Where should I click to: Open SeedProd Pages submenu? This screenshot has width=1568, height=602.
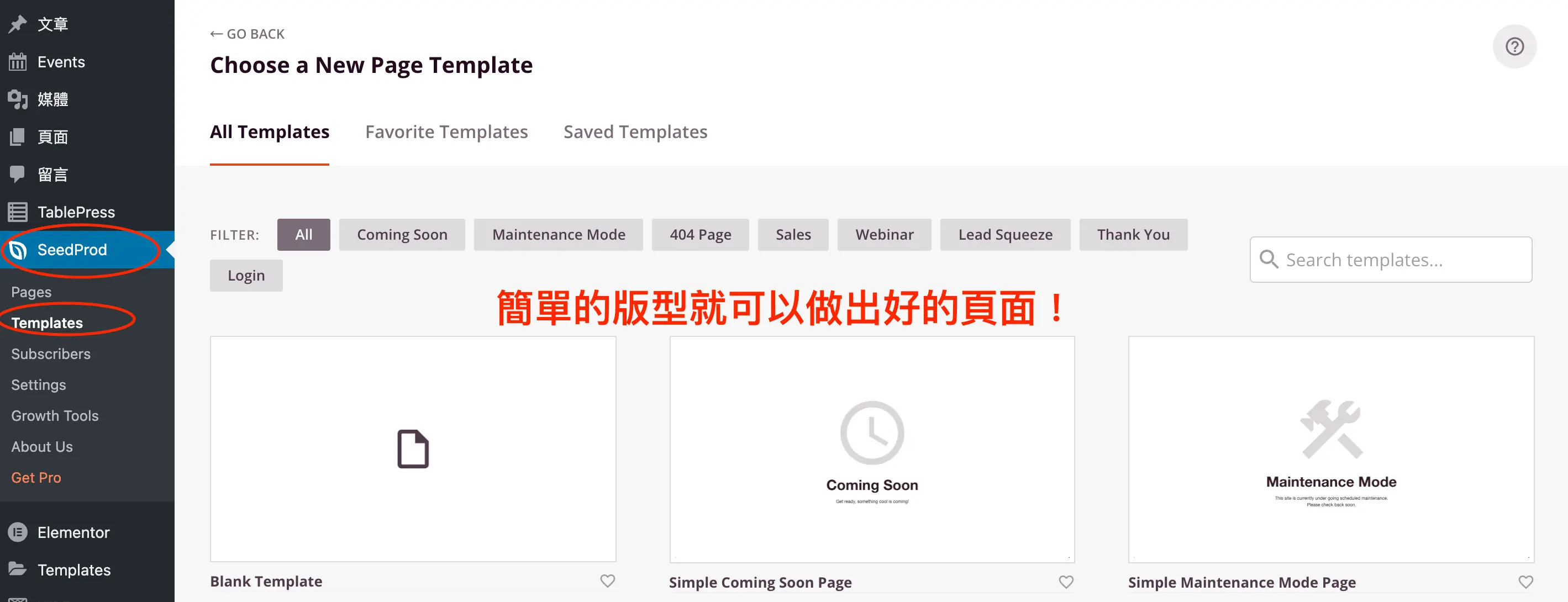31,292
